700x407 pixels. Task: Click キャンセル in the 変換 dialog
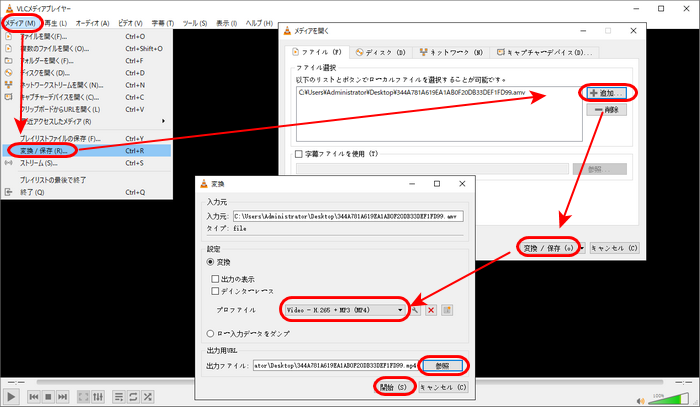[x=443, y=387]
